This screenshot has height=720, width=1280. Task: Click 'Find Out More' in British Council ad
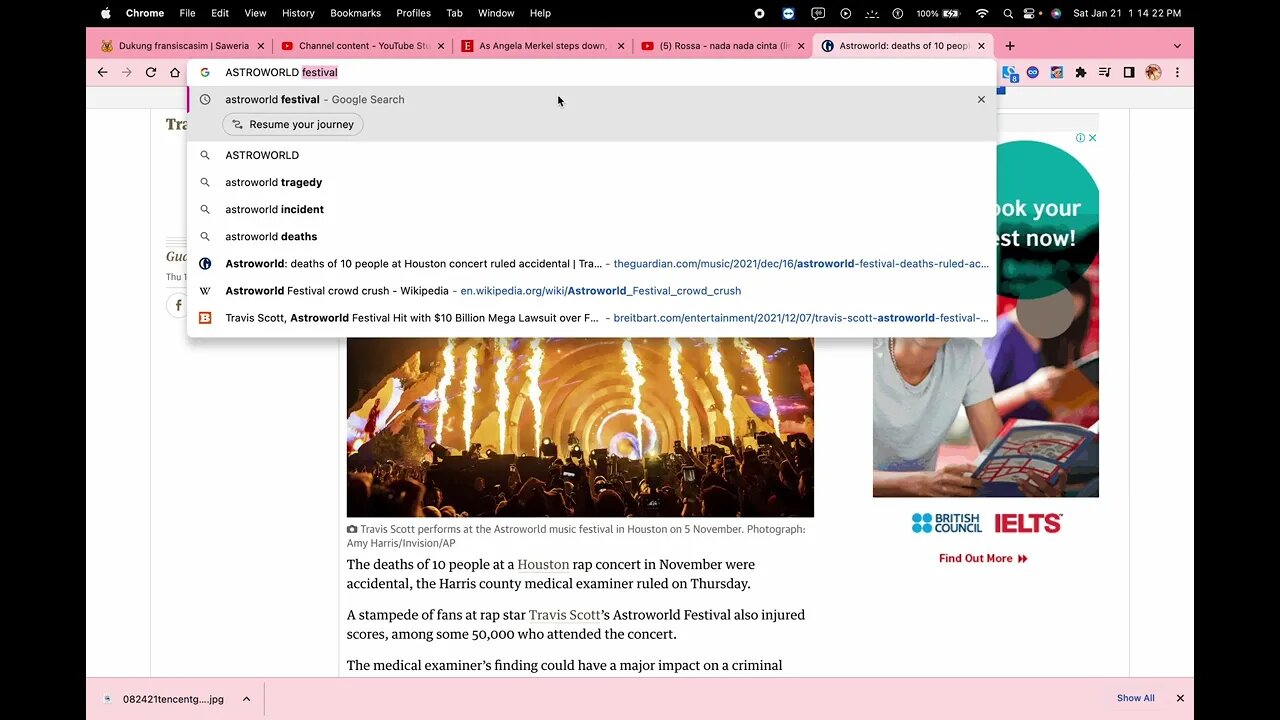(983, 558)
